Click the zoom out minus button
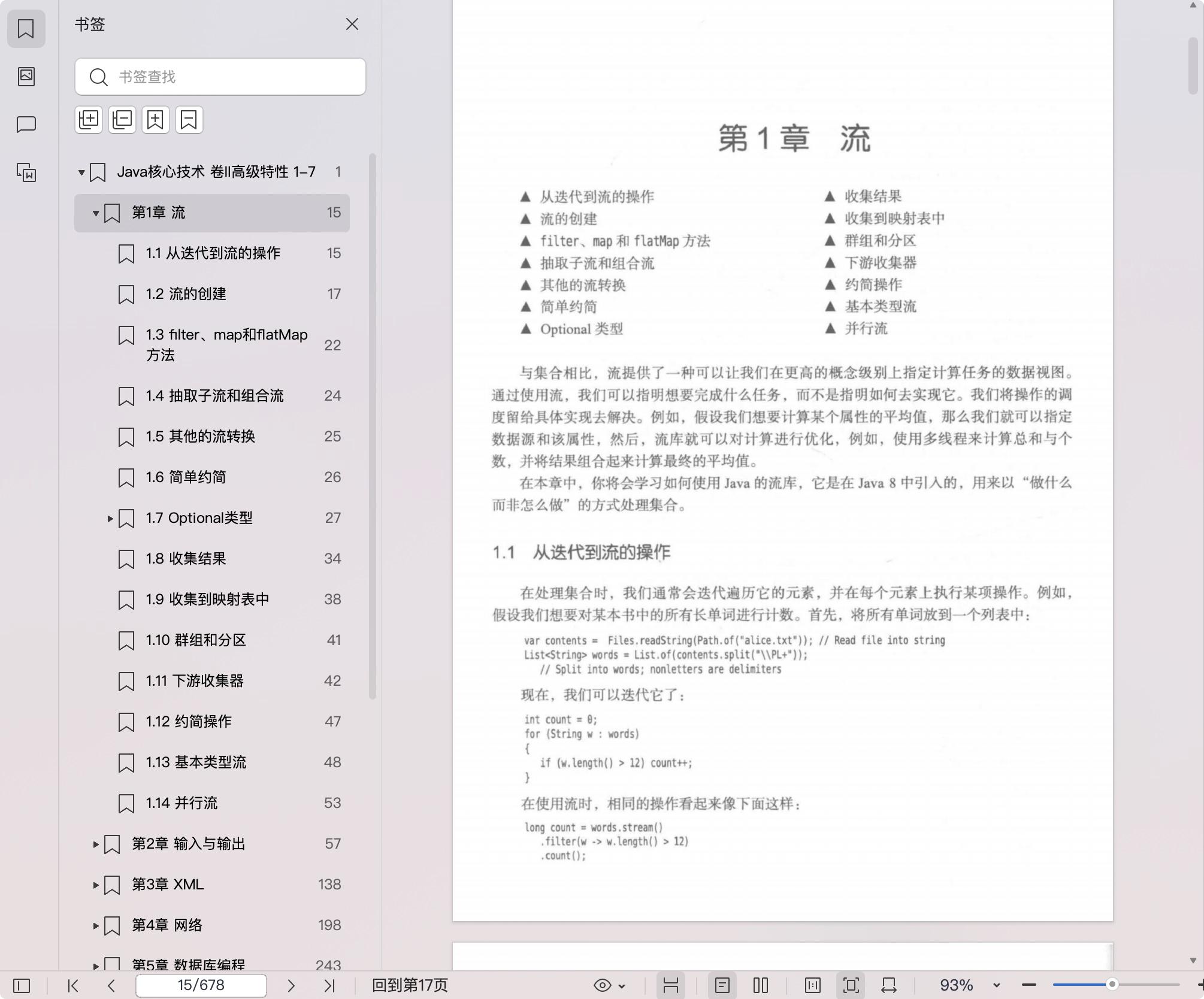 pos(1029,985)
